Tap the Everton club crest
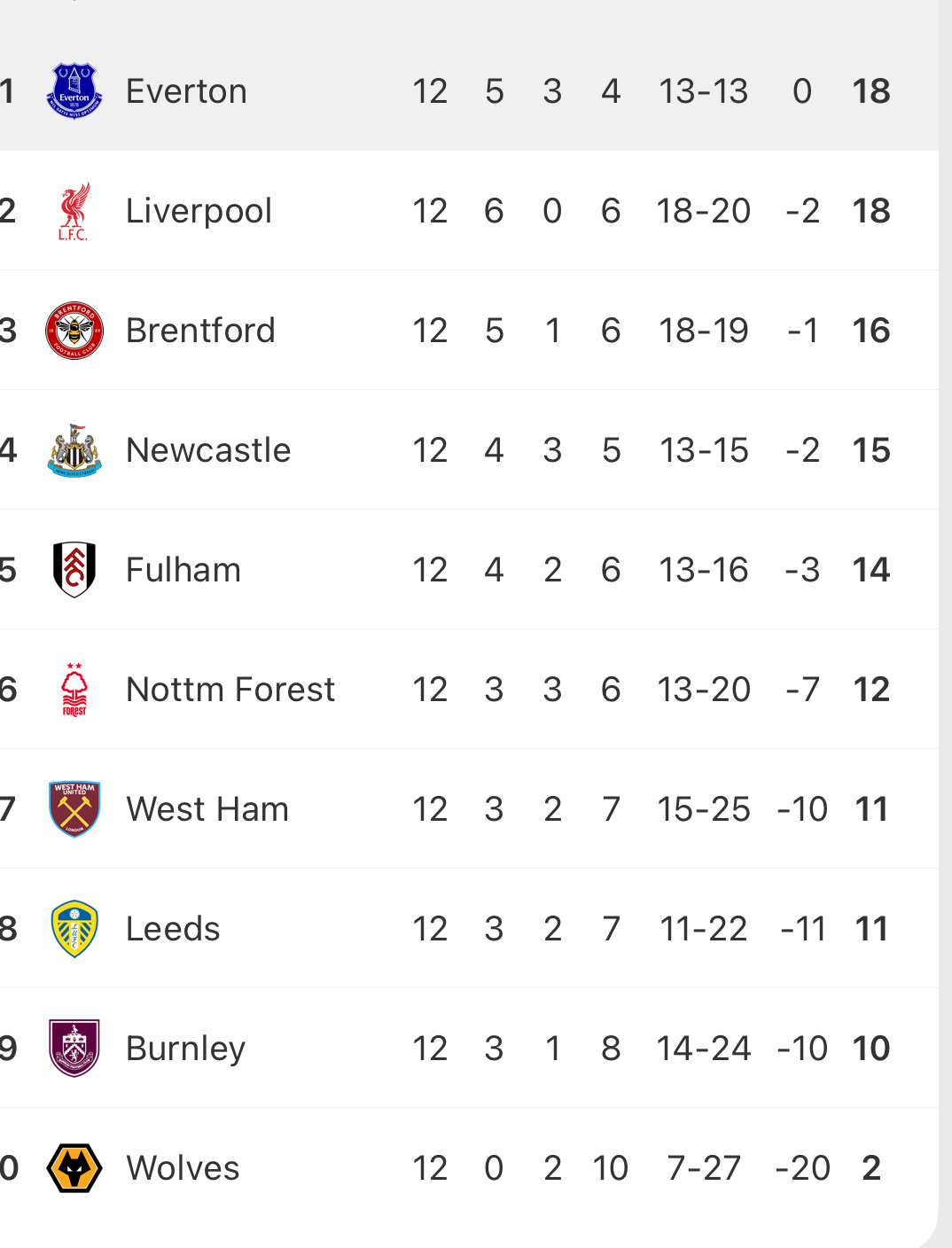 [74, 91]
